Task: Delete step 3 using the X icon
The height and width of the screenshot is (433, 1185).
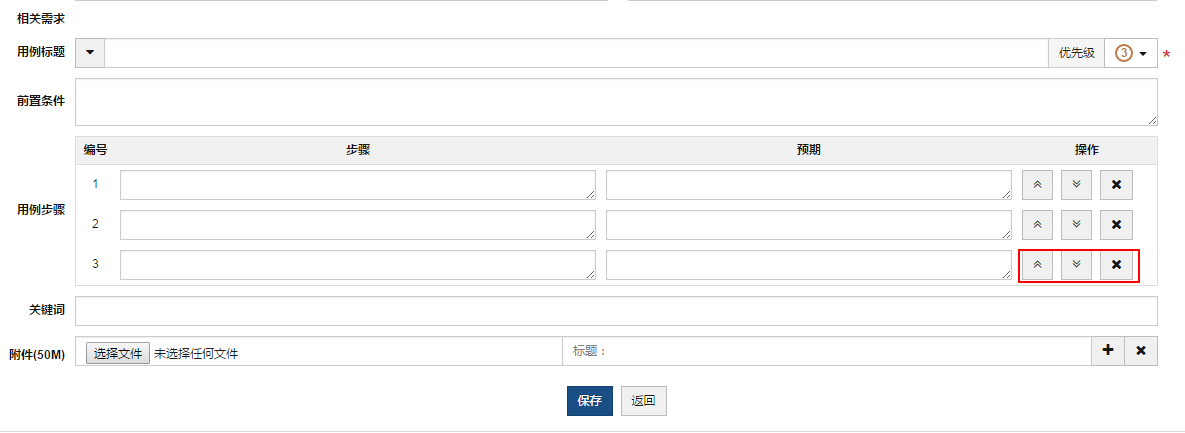Action: click(x=1116, y=265)
